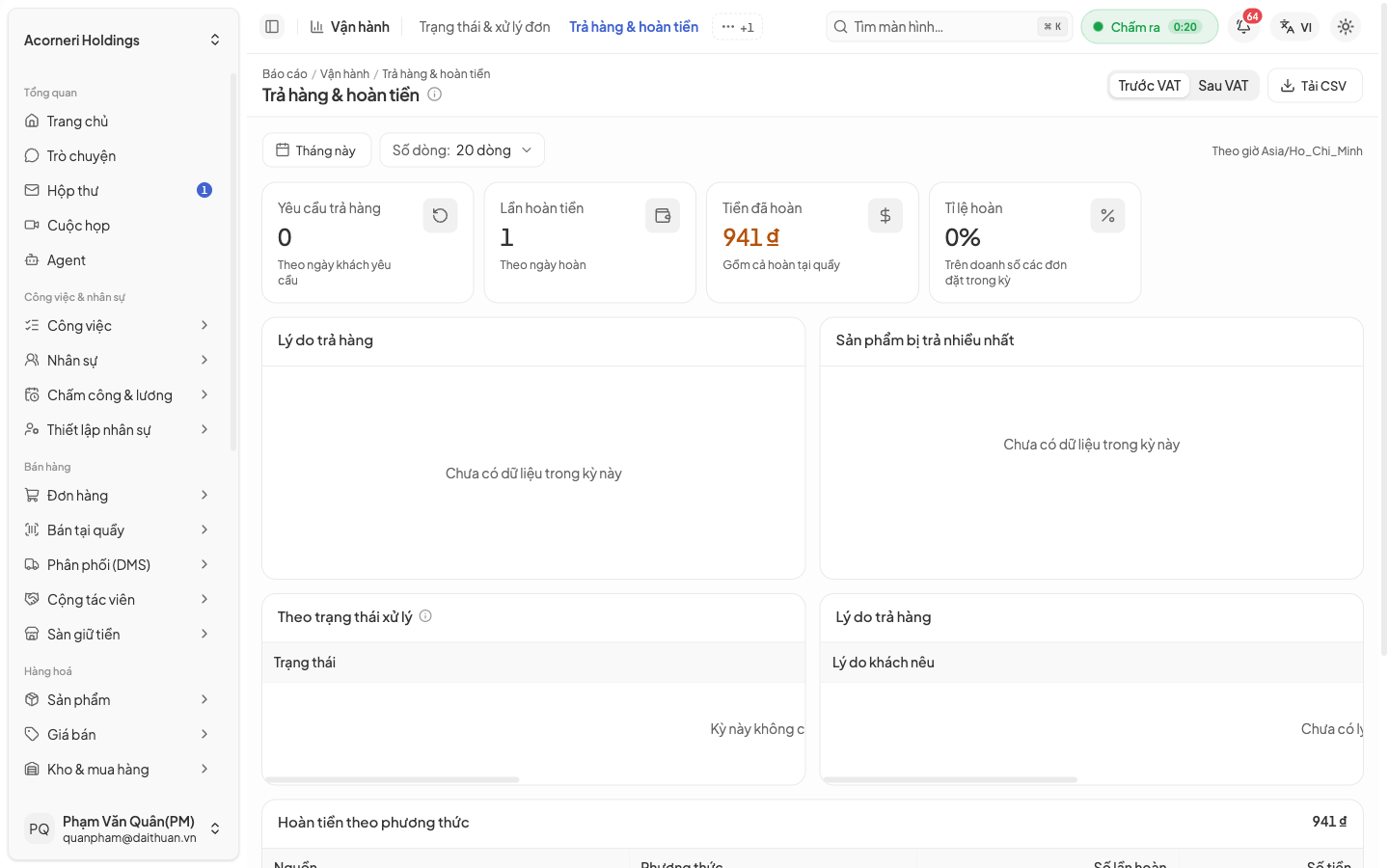The width and height of the screenshot is (1389, 868).
Task: Expand the Sản phẩm sidebar group
Action: (118, 700)
